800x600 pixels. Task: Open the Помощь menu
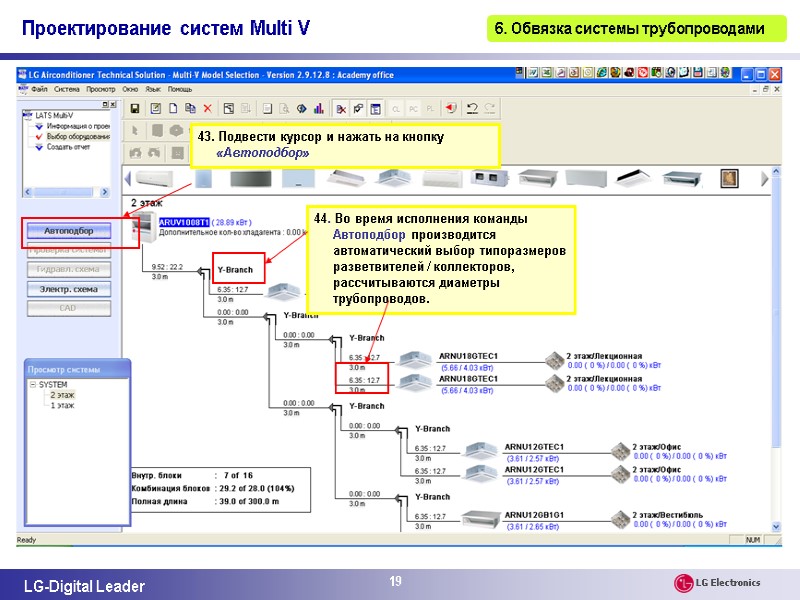tap(180, 89)
